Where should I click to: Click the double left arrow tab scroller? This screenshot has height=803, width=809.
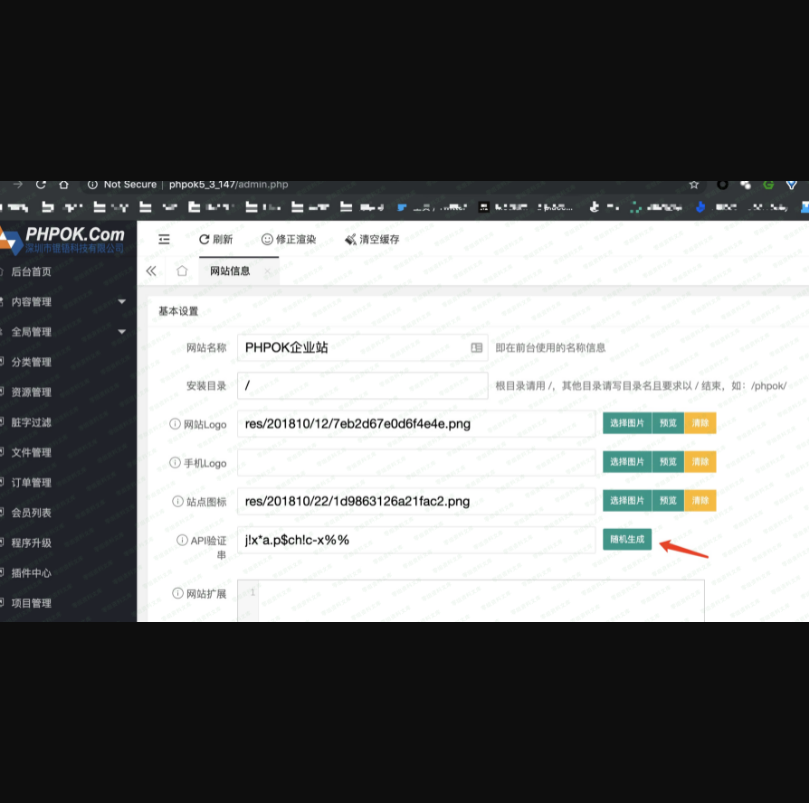(x=151, y=271)
